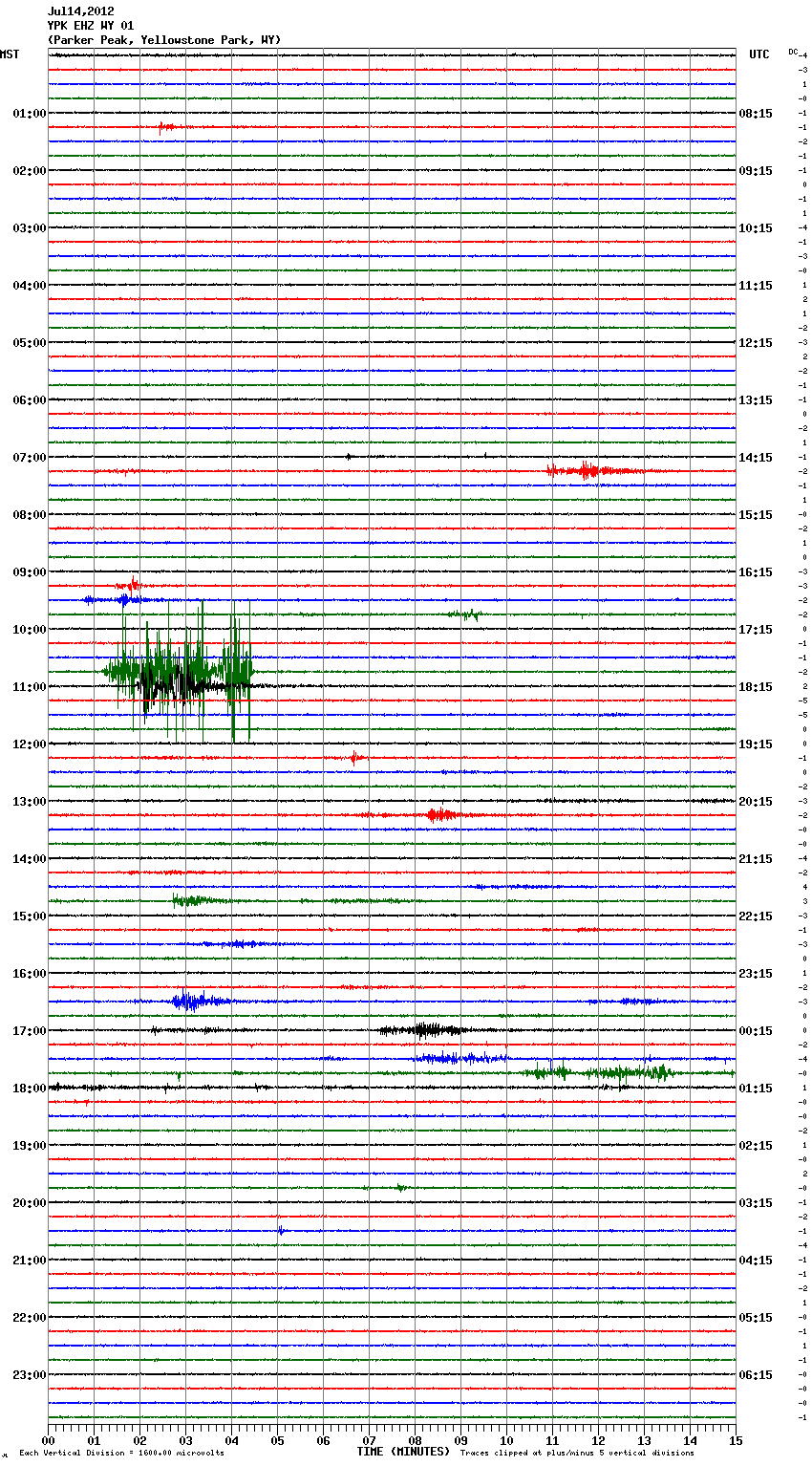Screen dimensions: 812x1466
Task: Click the 01:15 UTC time label
Action: [x=756, y=1089]
